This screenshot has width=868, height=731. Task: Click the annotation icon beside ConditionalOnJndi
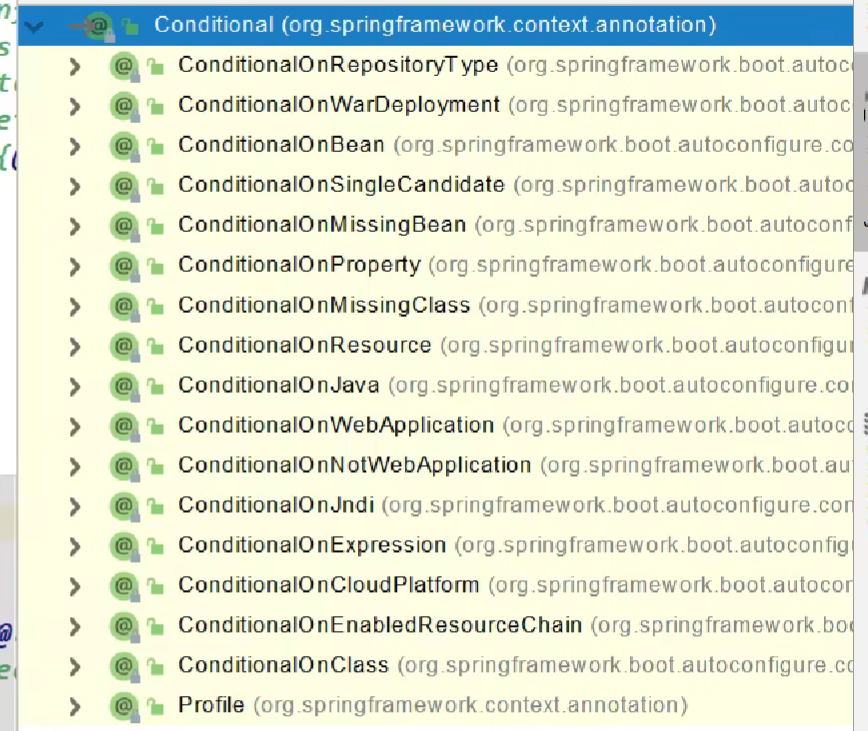pos(123,506)
